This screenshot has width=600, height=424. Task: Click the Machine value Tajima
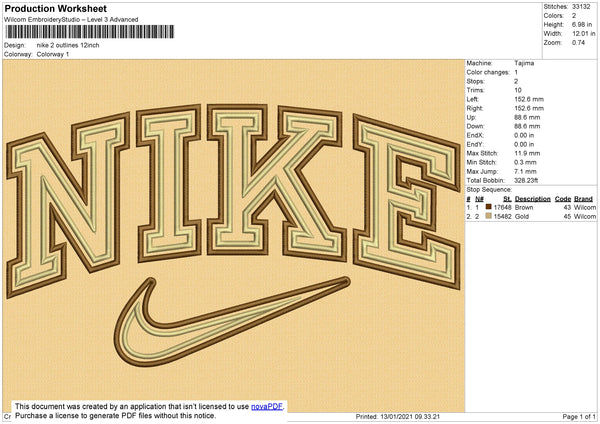524,63
